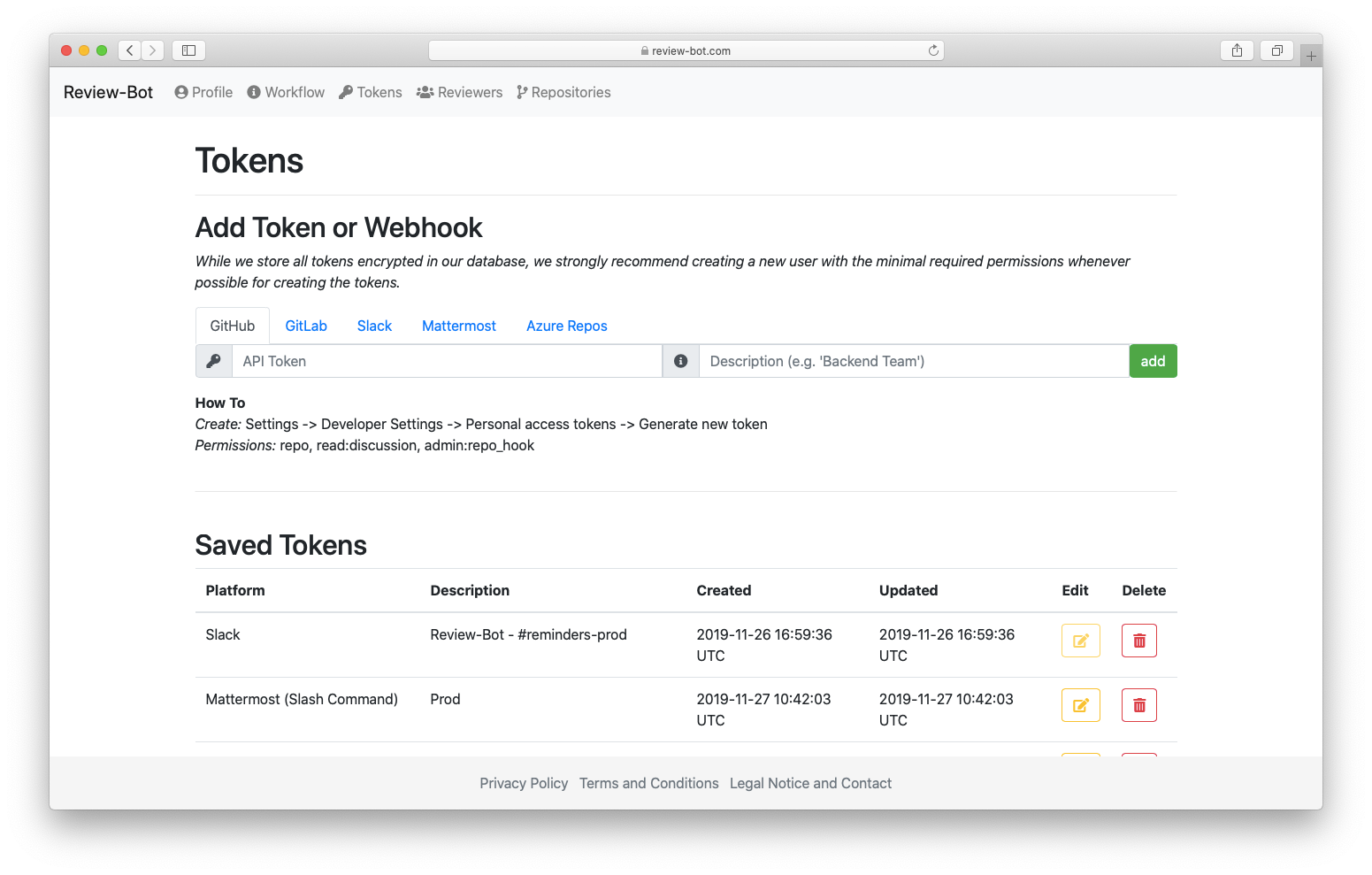Screen dimensions: 1372x875
Task: Click the key icon next to Tokens
Action: pyautogui.click(x=345, y=92)
